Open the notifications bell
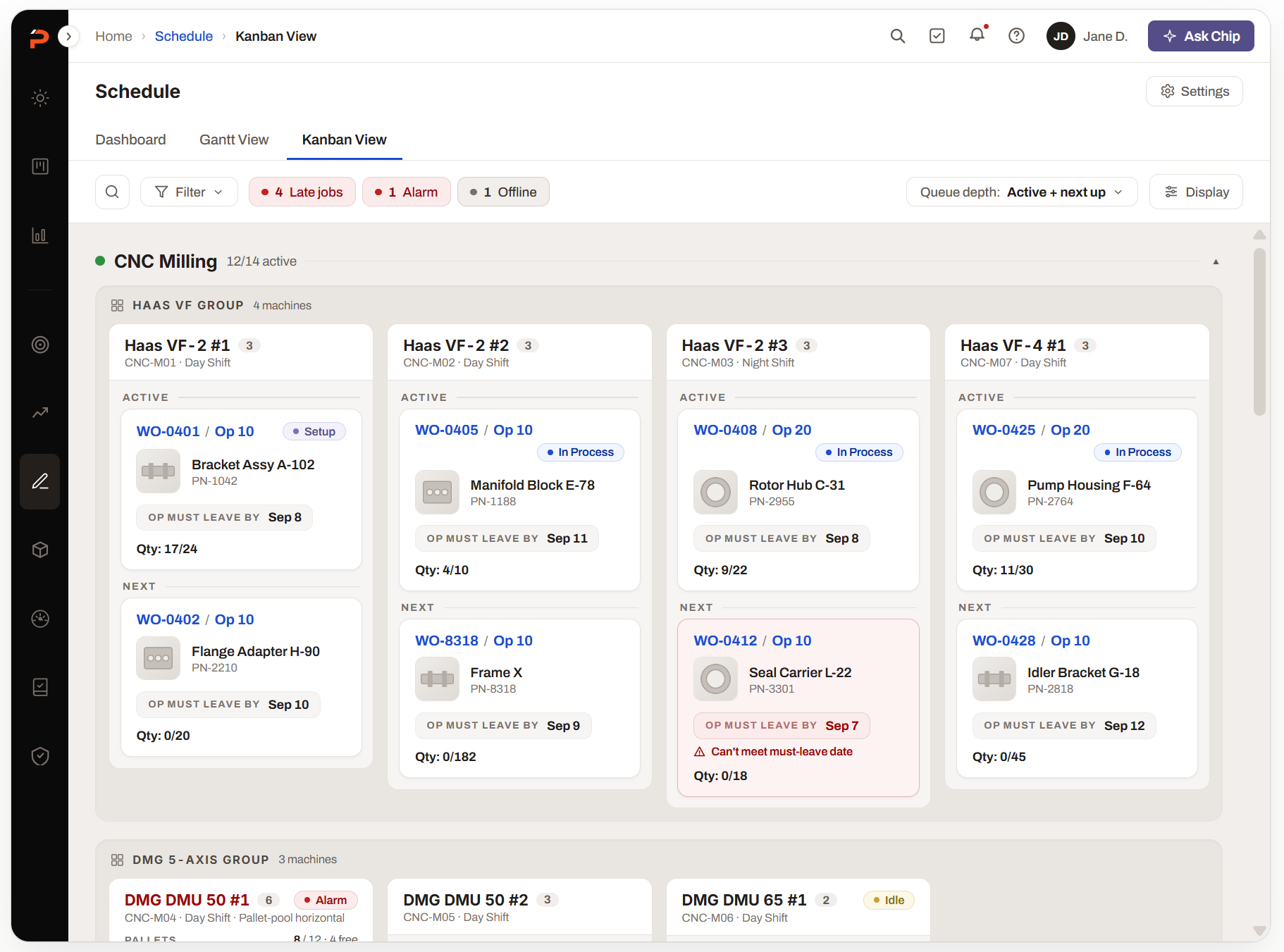 pyautogui.click(x=977, y=35)
